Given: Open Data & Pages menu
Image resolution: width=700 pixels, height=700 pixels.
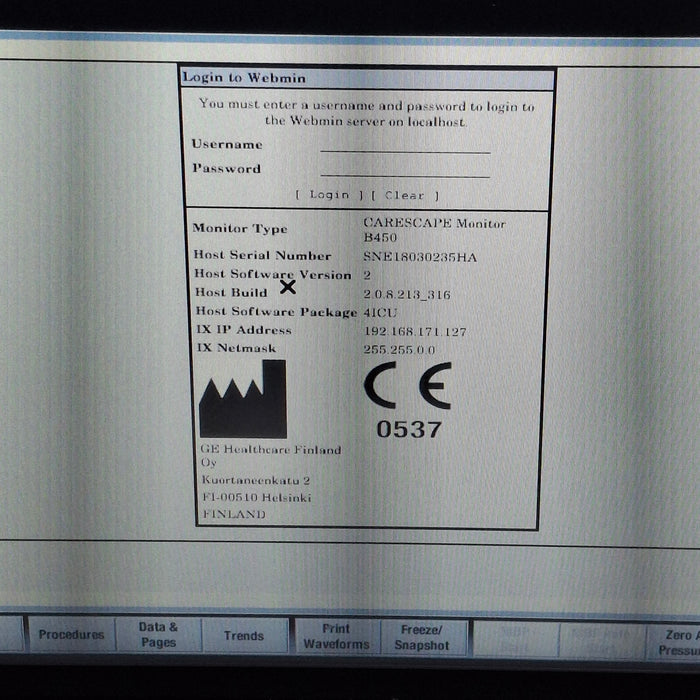Looking at the screenshot, I should [x=158, y=634].
